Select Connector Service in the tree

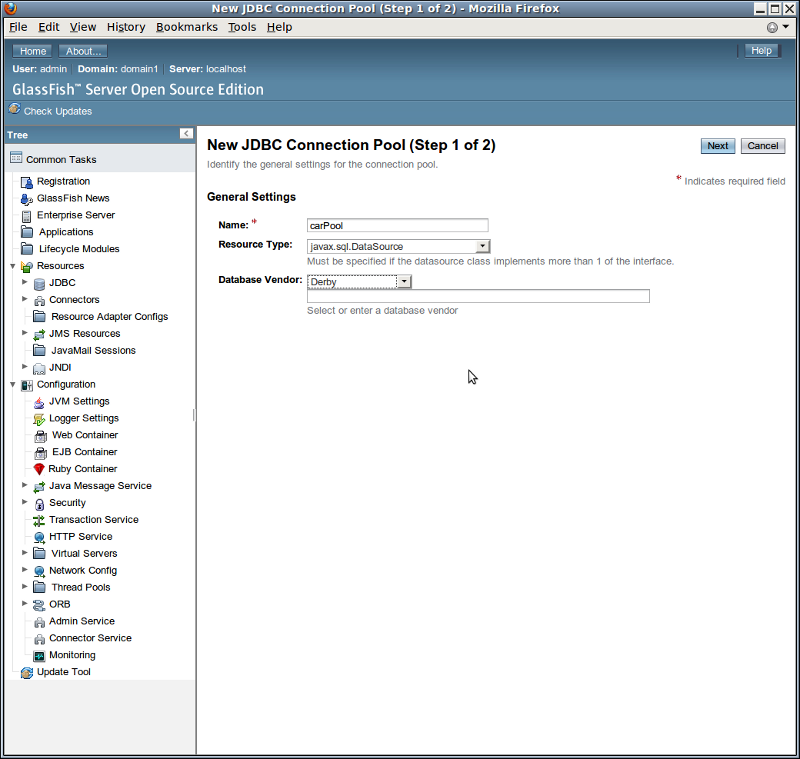click(x=90, y=638)
